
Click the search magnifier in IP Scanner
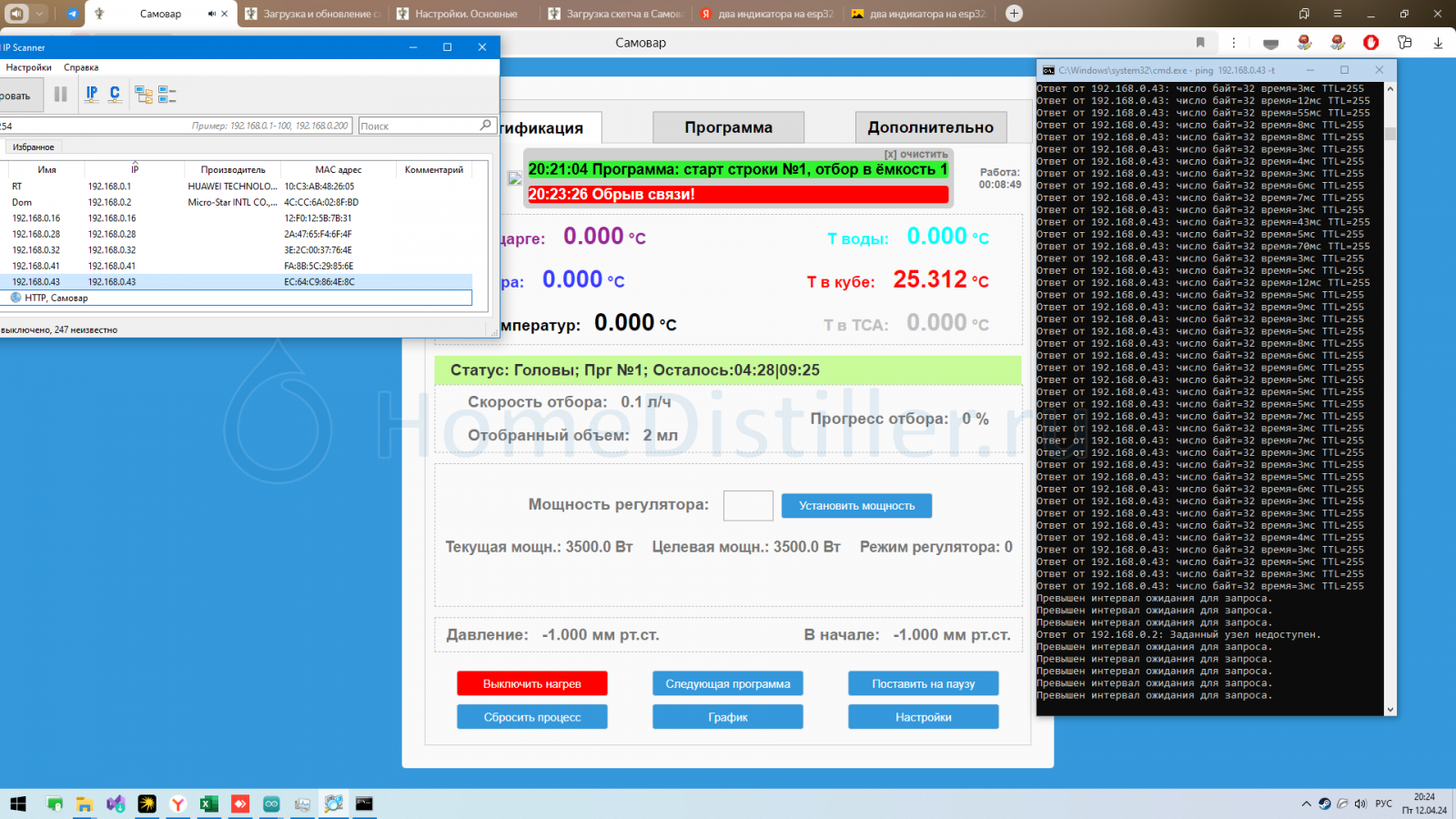coord(485,126)
